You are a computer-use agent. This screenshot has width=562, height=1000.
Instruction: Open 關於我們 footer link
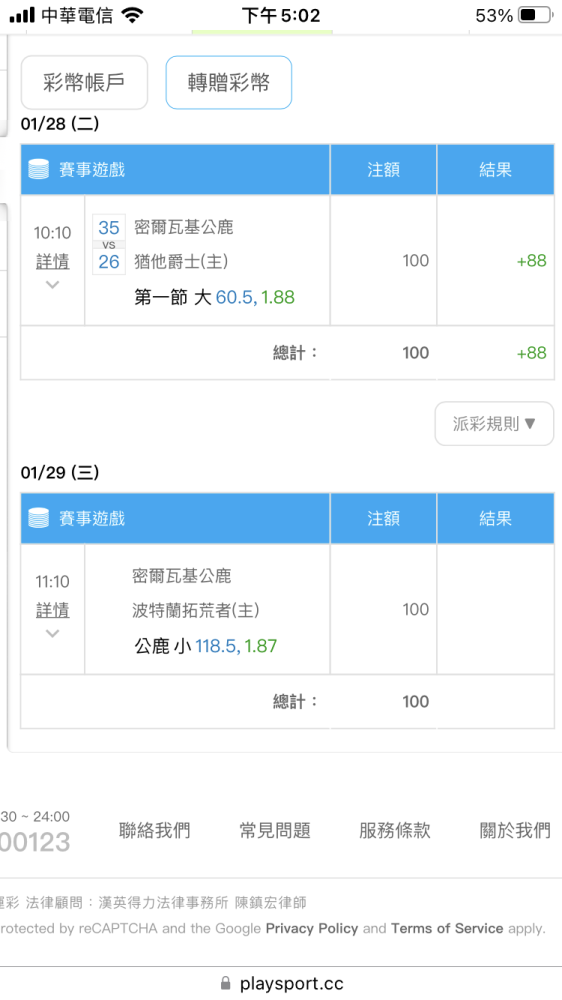(x=515, y=830)
